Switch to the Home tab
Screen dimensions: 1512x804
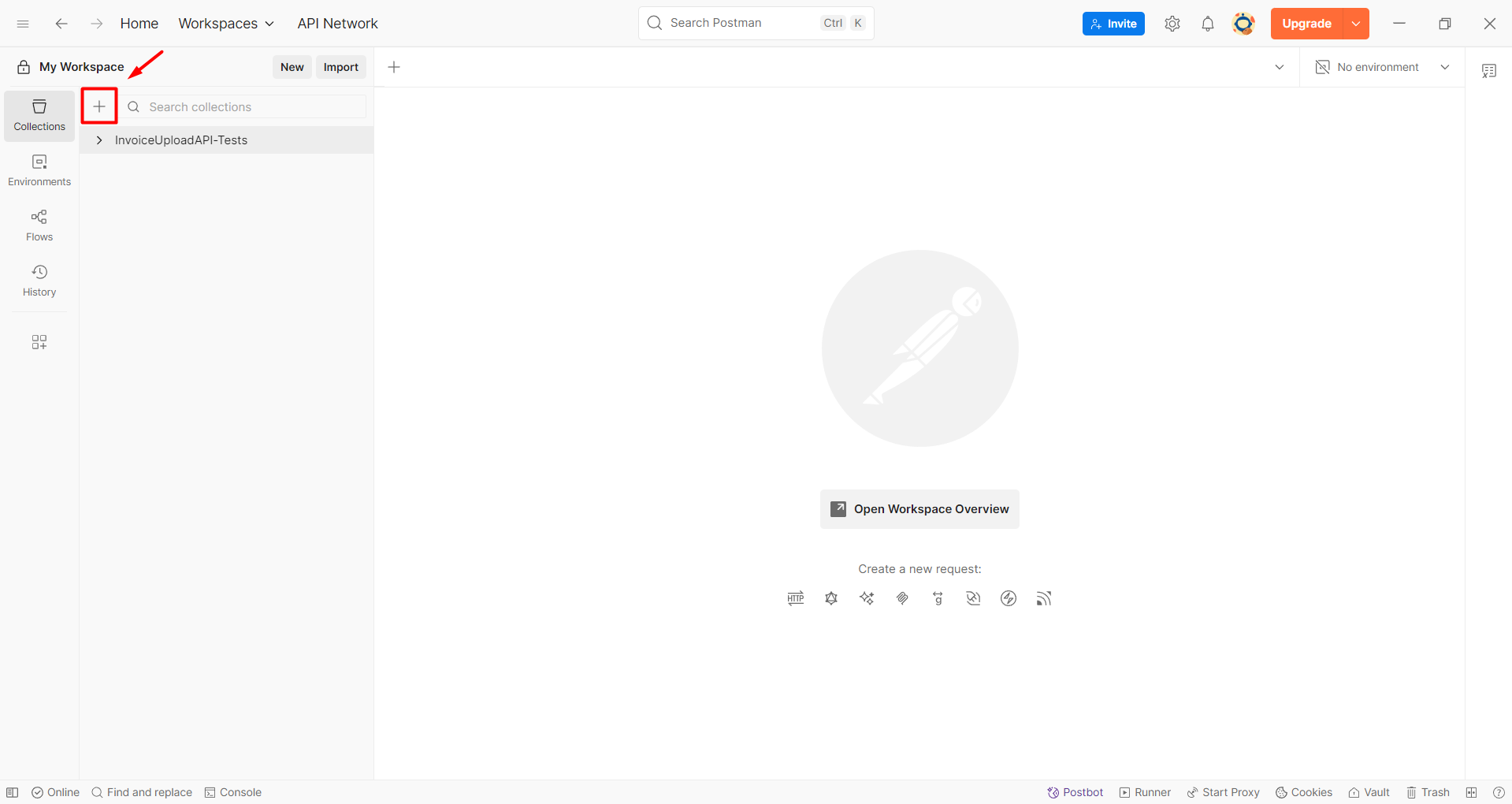click(x=139, y=24)
